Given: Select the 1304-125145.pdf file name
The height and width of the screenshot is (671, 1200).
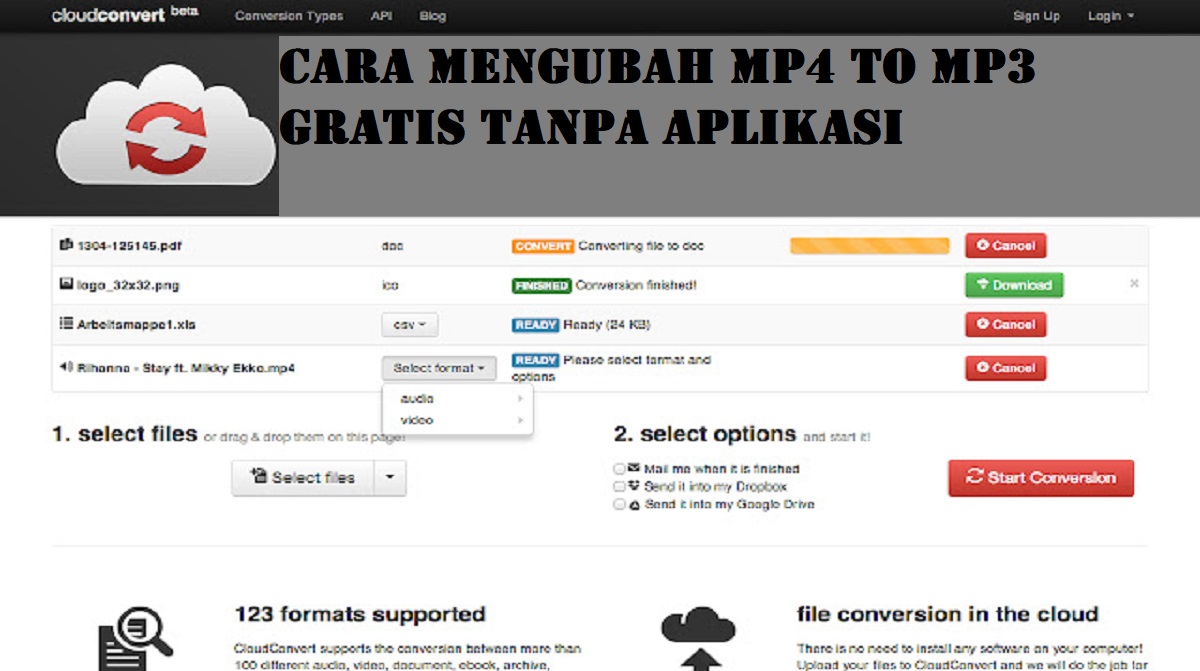Looking at the screenshot, I should (129, 245).
